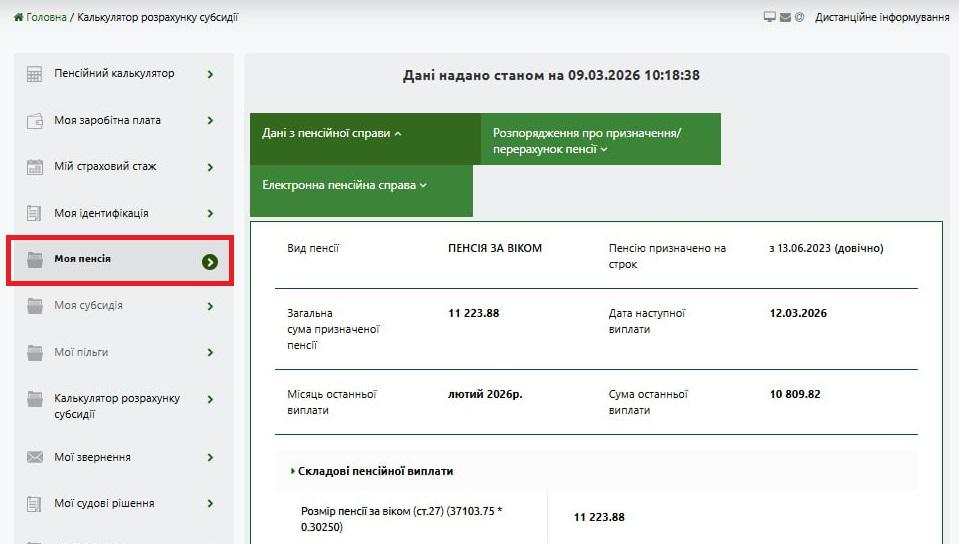Viewport: 959px width, 544px height.
Task: Click the wallet icon beside Моя заробітна плата
Action: (x=34, y=121)
